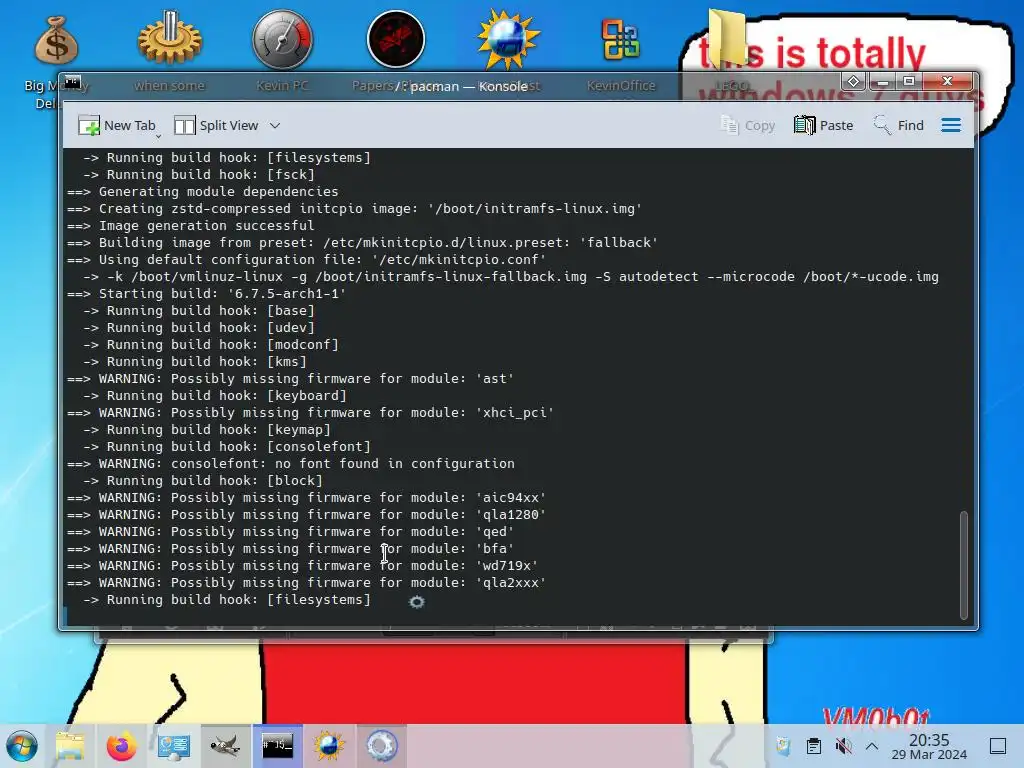Screen dimensions: 1024x768
Task: Click the Copy toolbar button
Action: click(748, 125)
